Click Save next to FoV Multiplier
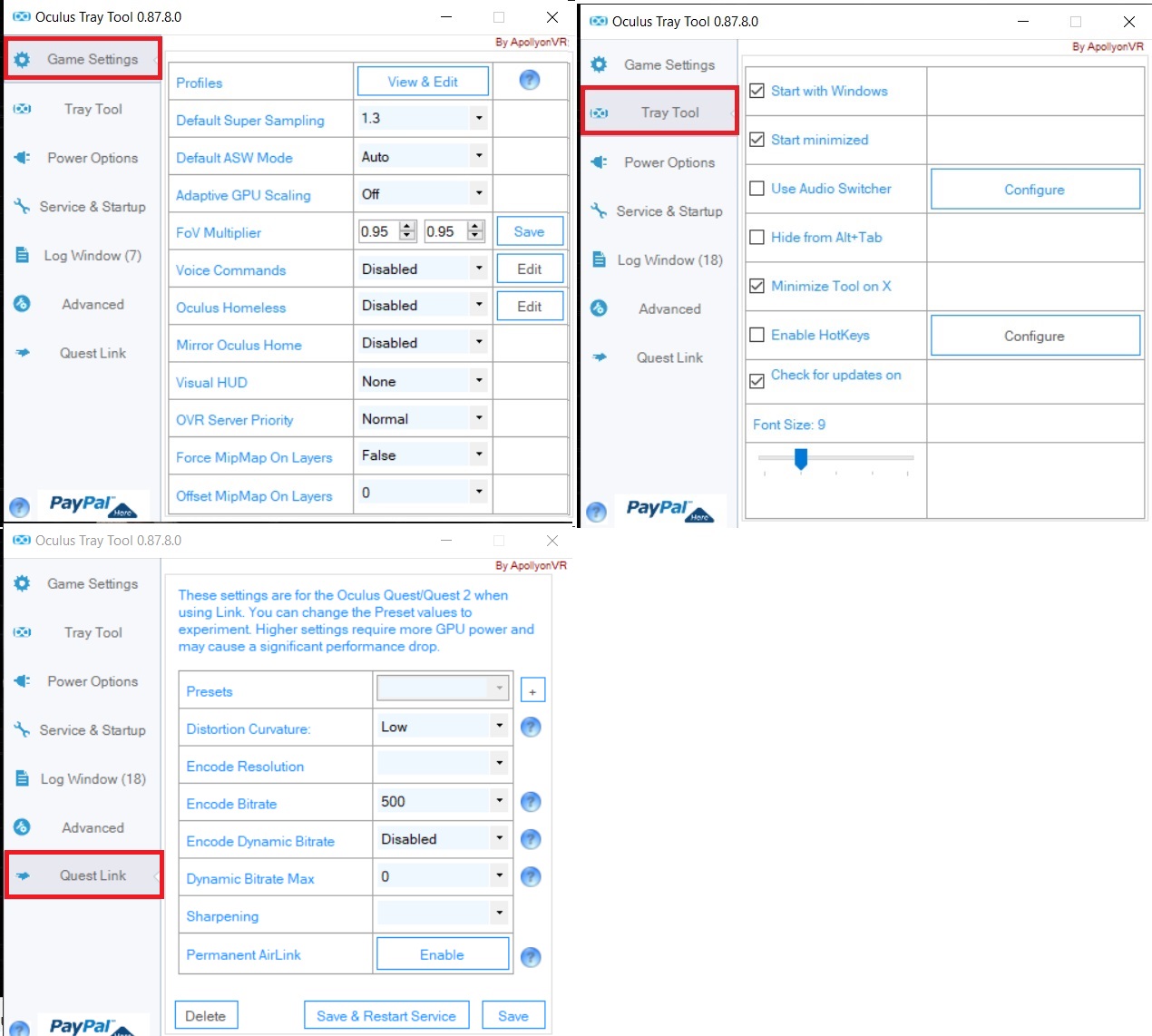Screen dimensions: 1152x1036 tap(530, 231)
